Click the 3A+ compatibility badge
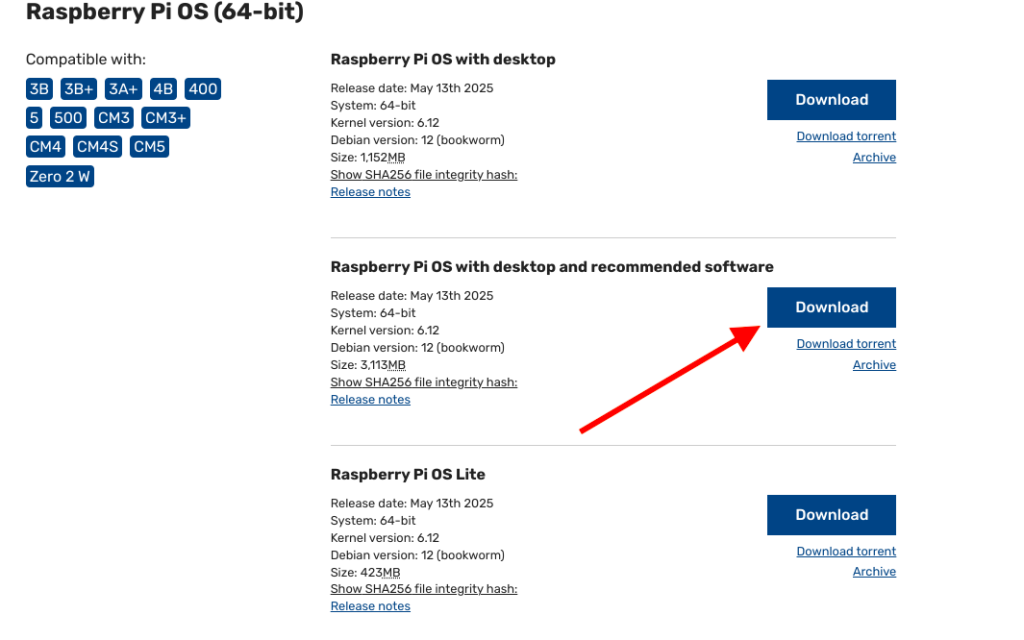The image size is (1024, 640). [x=123, y=89]
